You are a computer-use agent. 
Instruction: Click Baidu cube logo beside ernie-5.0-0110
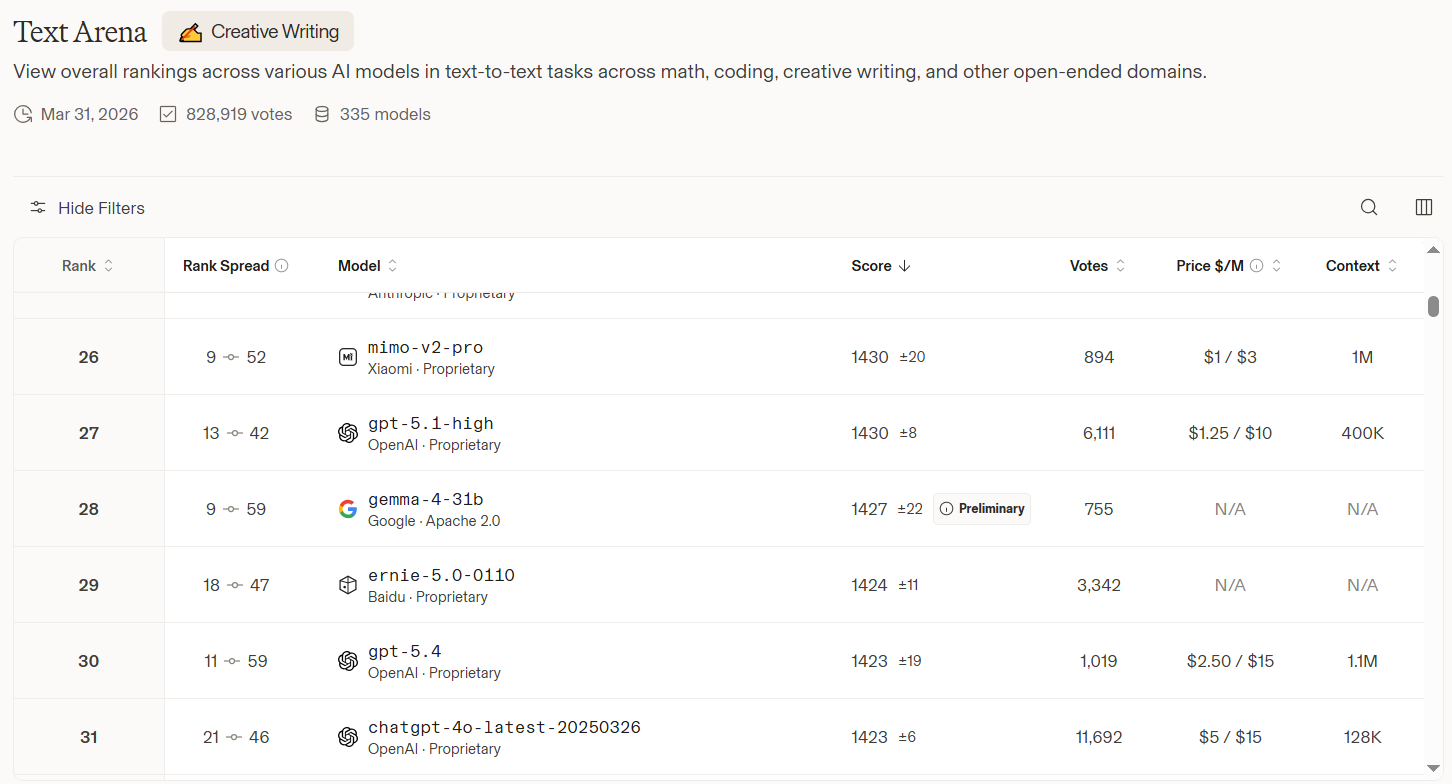[x=348, y=585]
